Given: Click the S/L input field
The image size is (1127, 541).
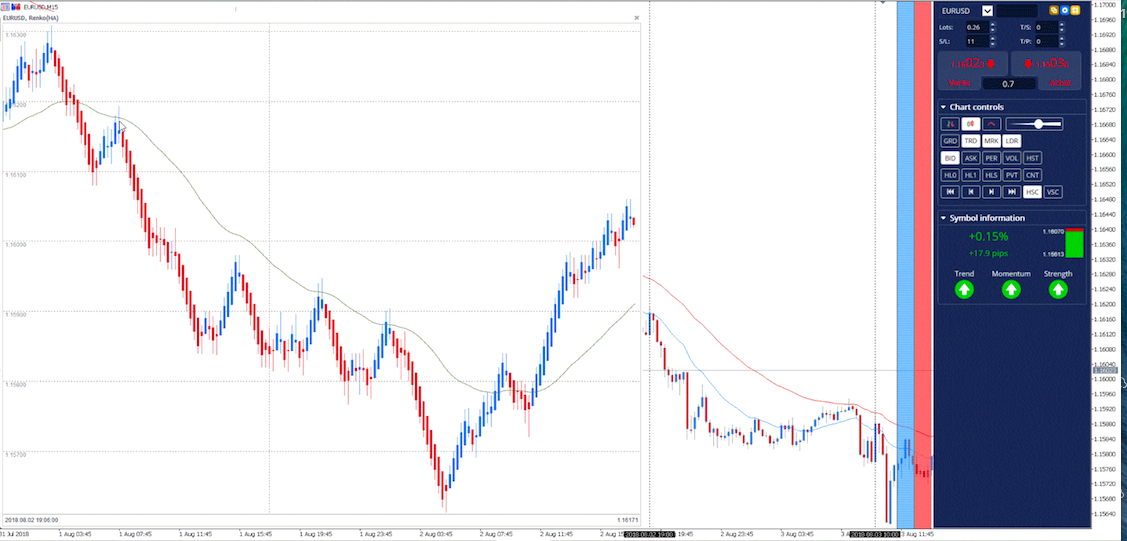Looking at the screenshot, I should pyautogui.click(x=978, y=42).
